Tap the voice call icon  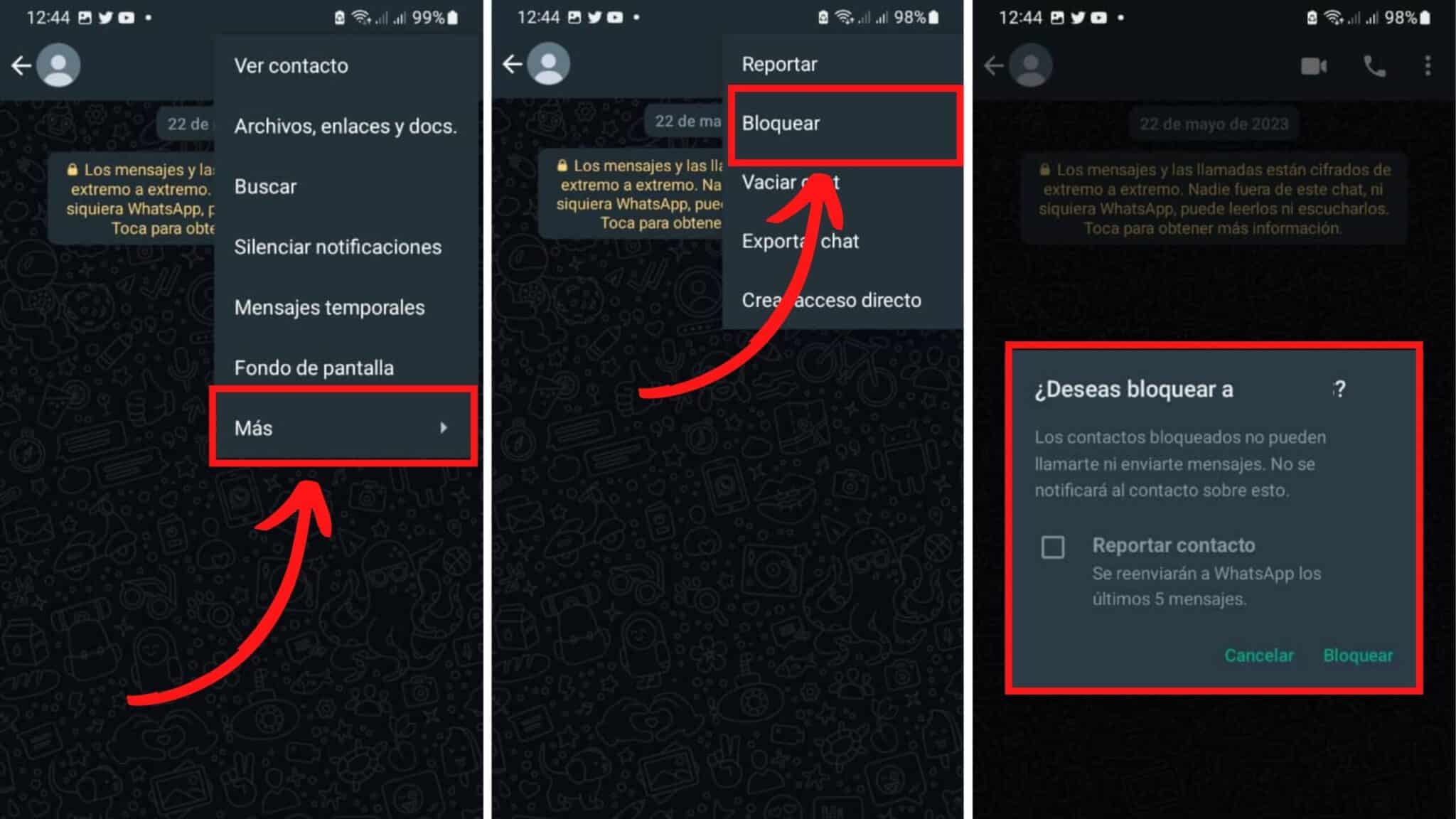[x=1374, y=65]
